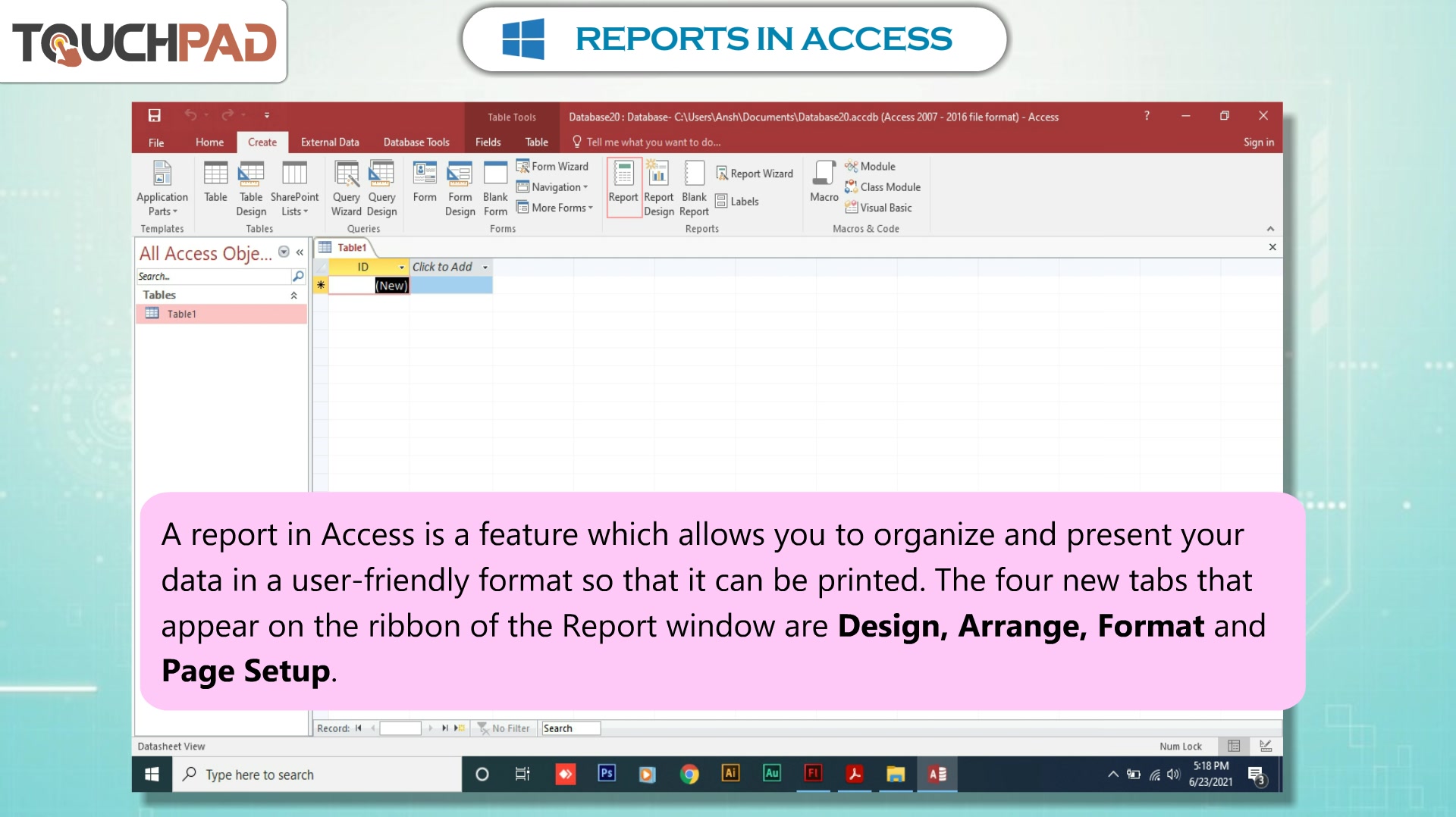Screen dimensions: 1456x817
Task: Go to first record navigation button
Action: 359,728
